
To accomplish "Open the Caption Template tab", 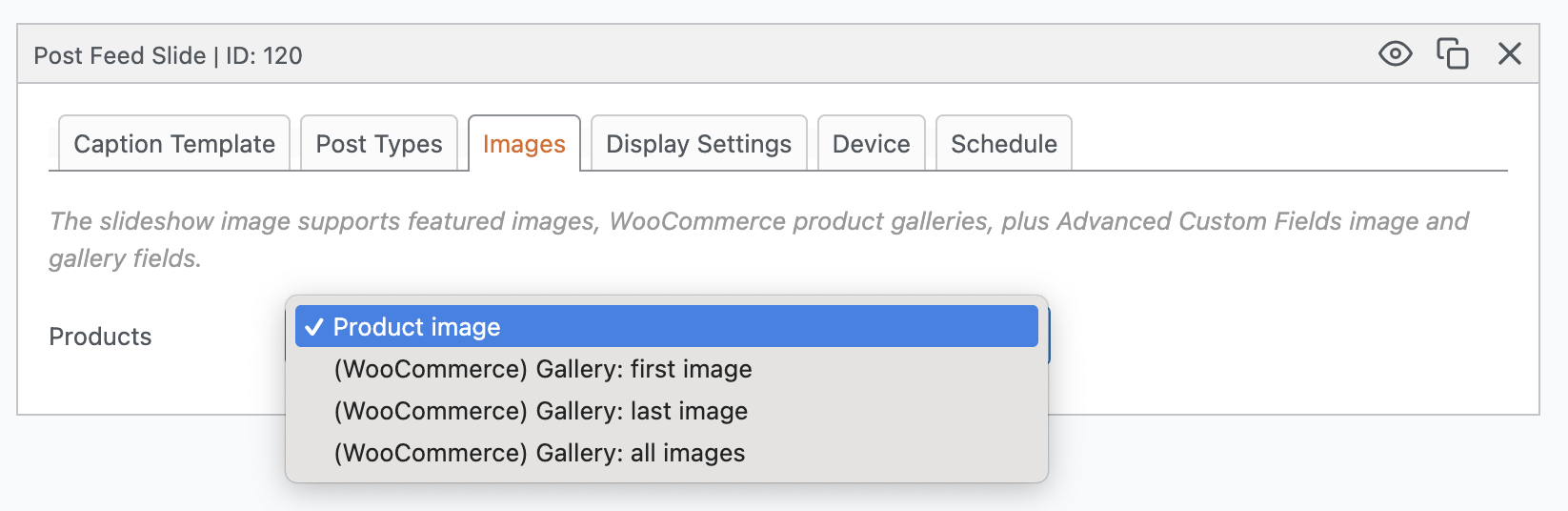I will [174, 144].
